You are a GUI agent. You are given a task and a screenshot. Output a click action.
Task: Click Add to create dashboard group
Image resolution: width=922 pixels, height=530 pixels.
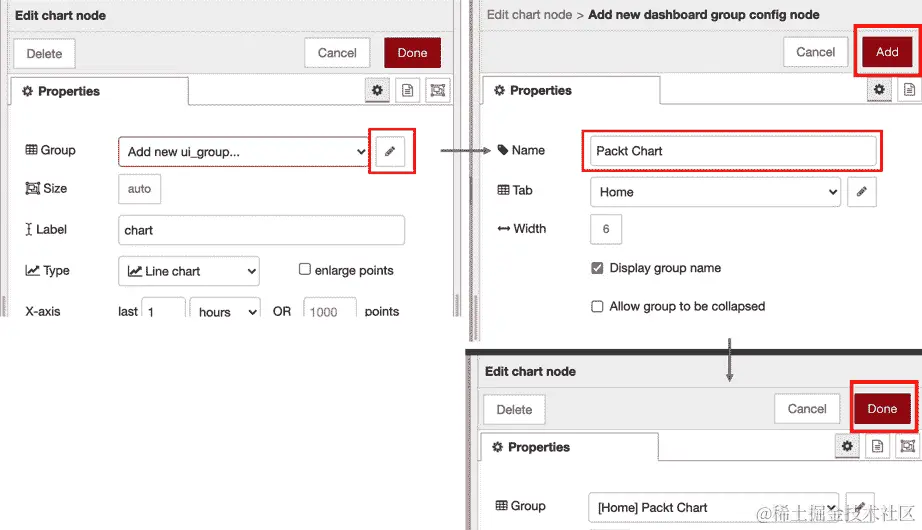point(887,52)
